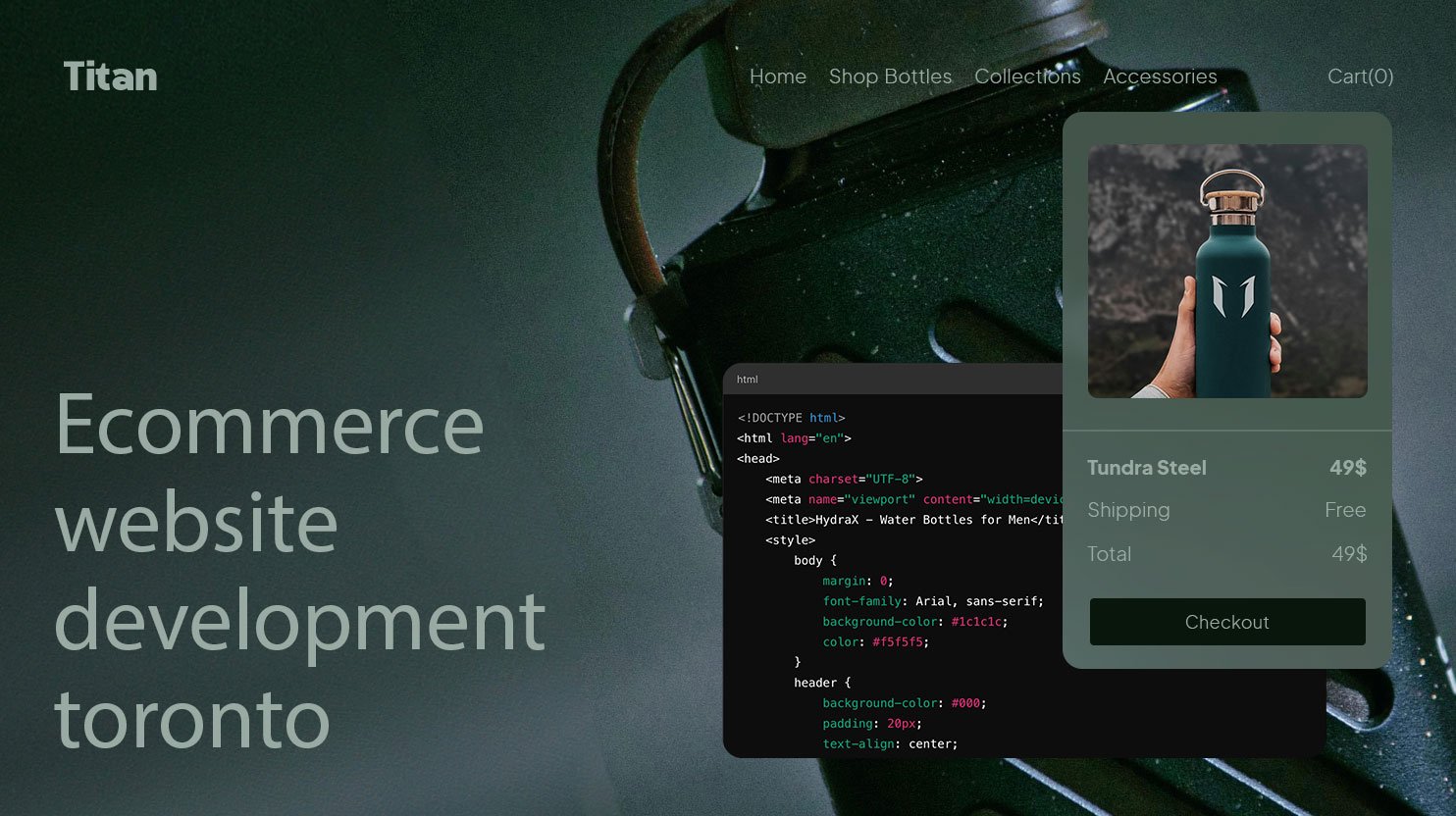Image resolution: width=1456 pixels, height=816 pixels.
Task: Click the background-color #1c1c1c line
Action: click(x=914, y=622)
